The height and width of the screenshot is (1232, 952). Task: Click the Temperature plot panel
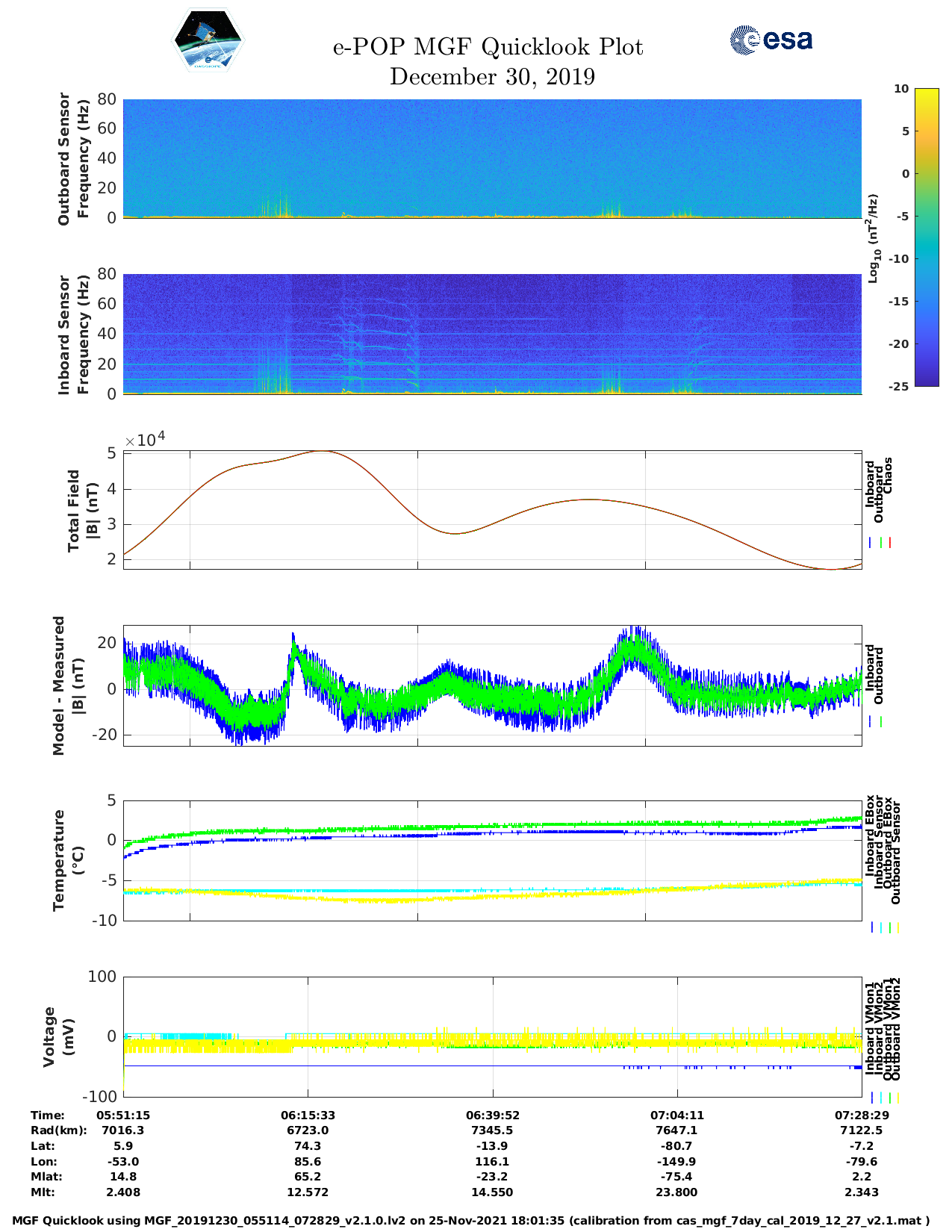click(x=492, y=860)
